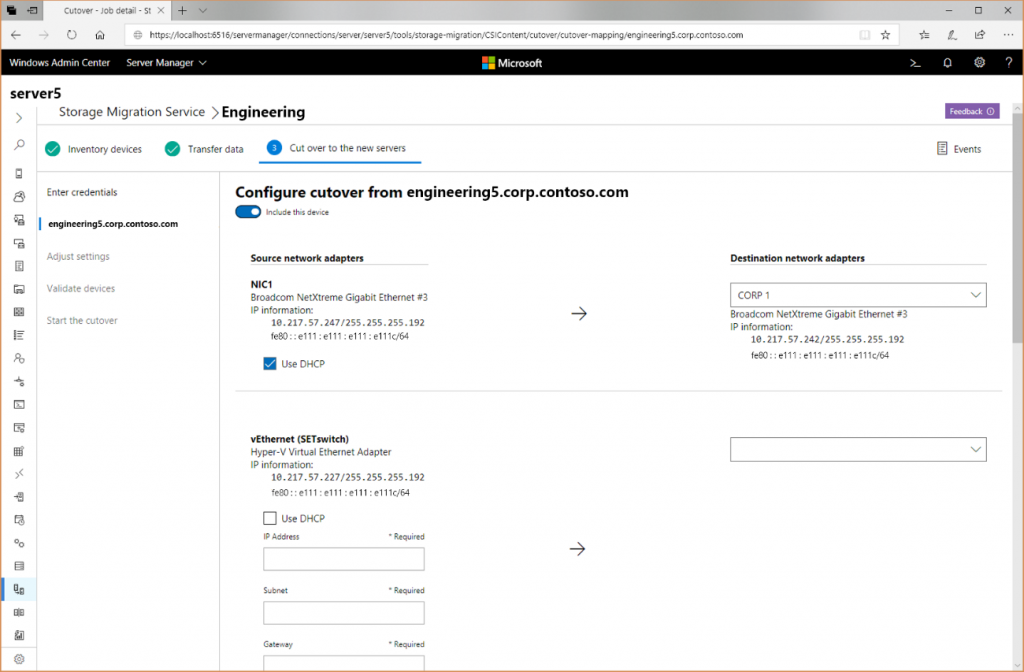This screenshot has width=1024, height=672.
Task: Open sidebar Settings gear at bottom
Action: (19, 659)
